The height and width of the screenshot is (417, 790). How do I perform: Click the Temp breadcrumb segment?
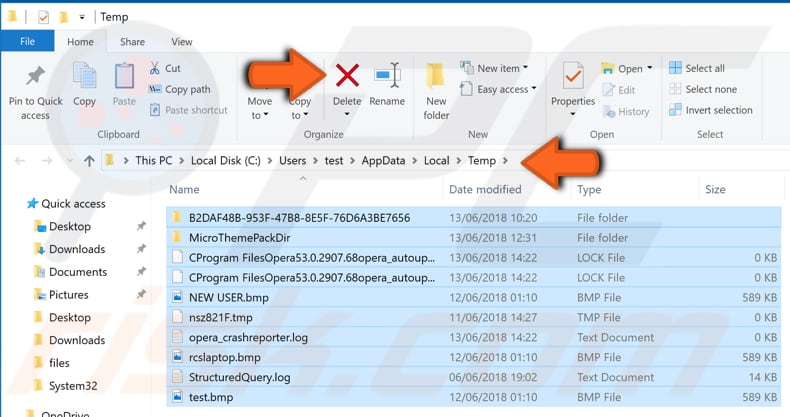click(x=482, y=161)
